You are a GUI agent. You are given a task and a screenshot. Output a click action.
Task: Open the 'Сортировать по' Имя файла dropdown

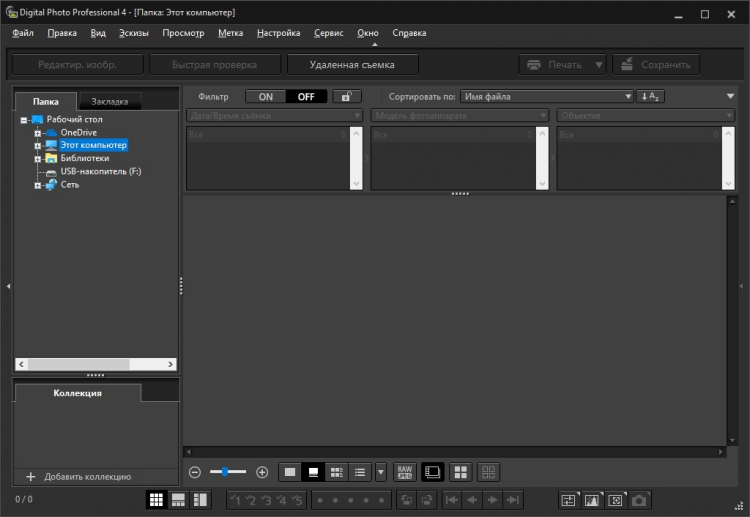(547, 97)
